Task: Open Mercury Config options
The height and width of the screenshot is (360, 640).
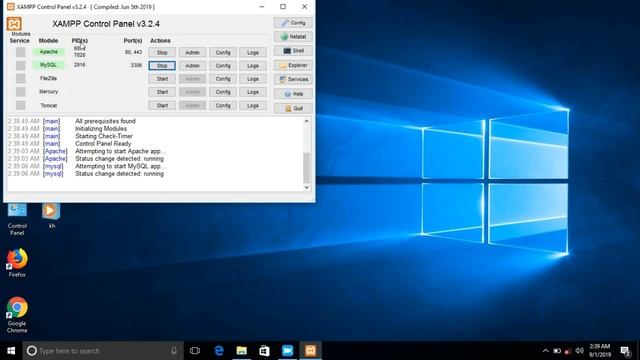Action: pyautogui.click(x=223, y=92)
